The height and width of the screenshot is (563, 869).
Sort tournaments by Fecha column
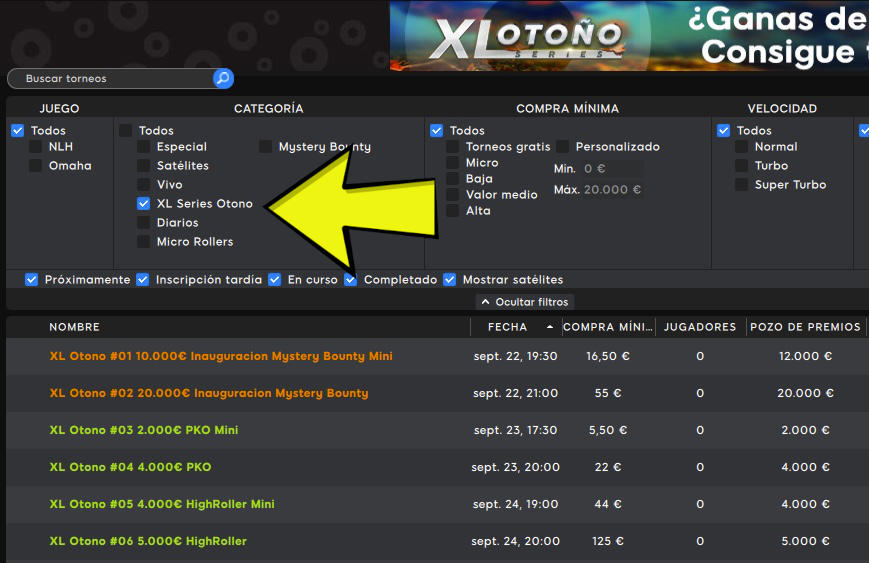[507, 327]
